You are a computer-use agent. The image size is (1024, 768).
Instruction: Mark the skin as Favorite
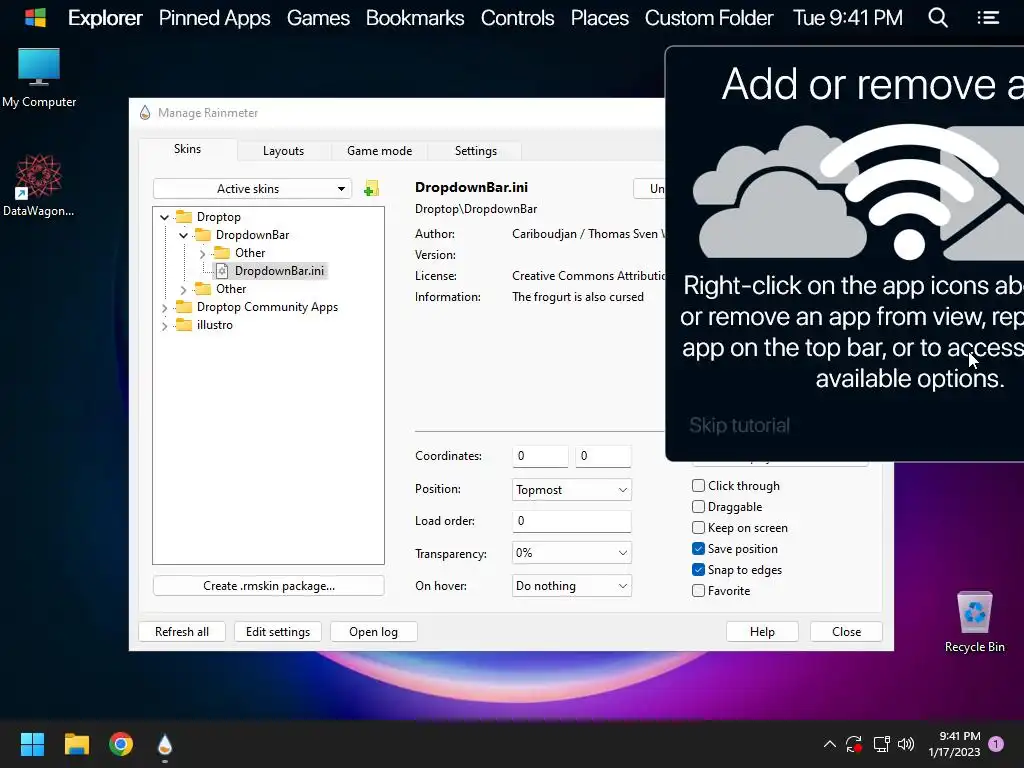698,590
